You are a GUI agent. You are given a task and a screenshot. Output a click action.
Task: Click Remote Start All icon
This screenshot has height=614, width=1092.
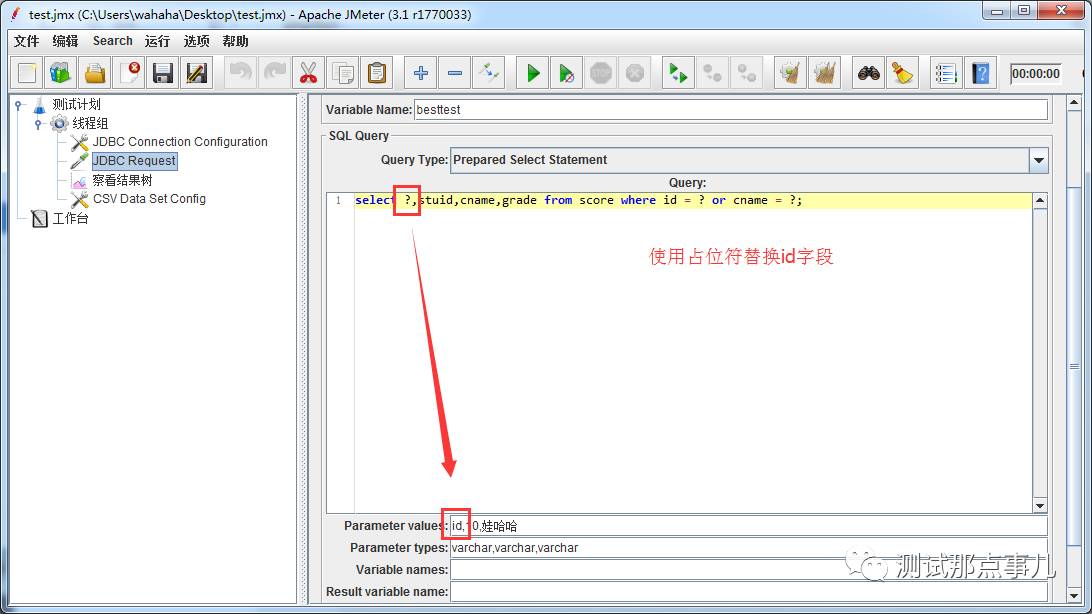tap(678, 73)
